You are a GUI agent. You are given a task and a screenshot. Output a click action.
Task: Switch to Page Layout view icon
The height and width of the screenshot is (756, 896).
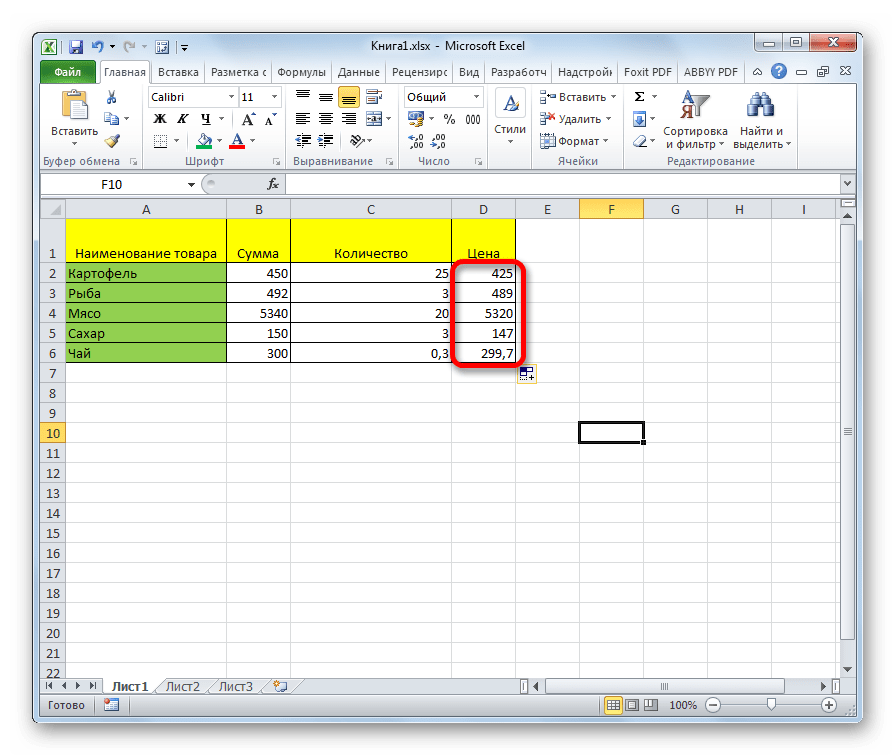(x=632, y=705)
